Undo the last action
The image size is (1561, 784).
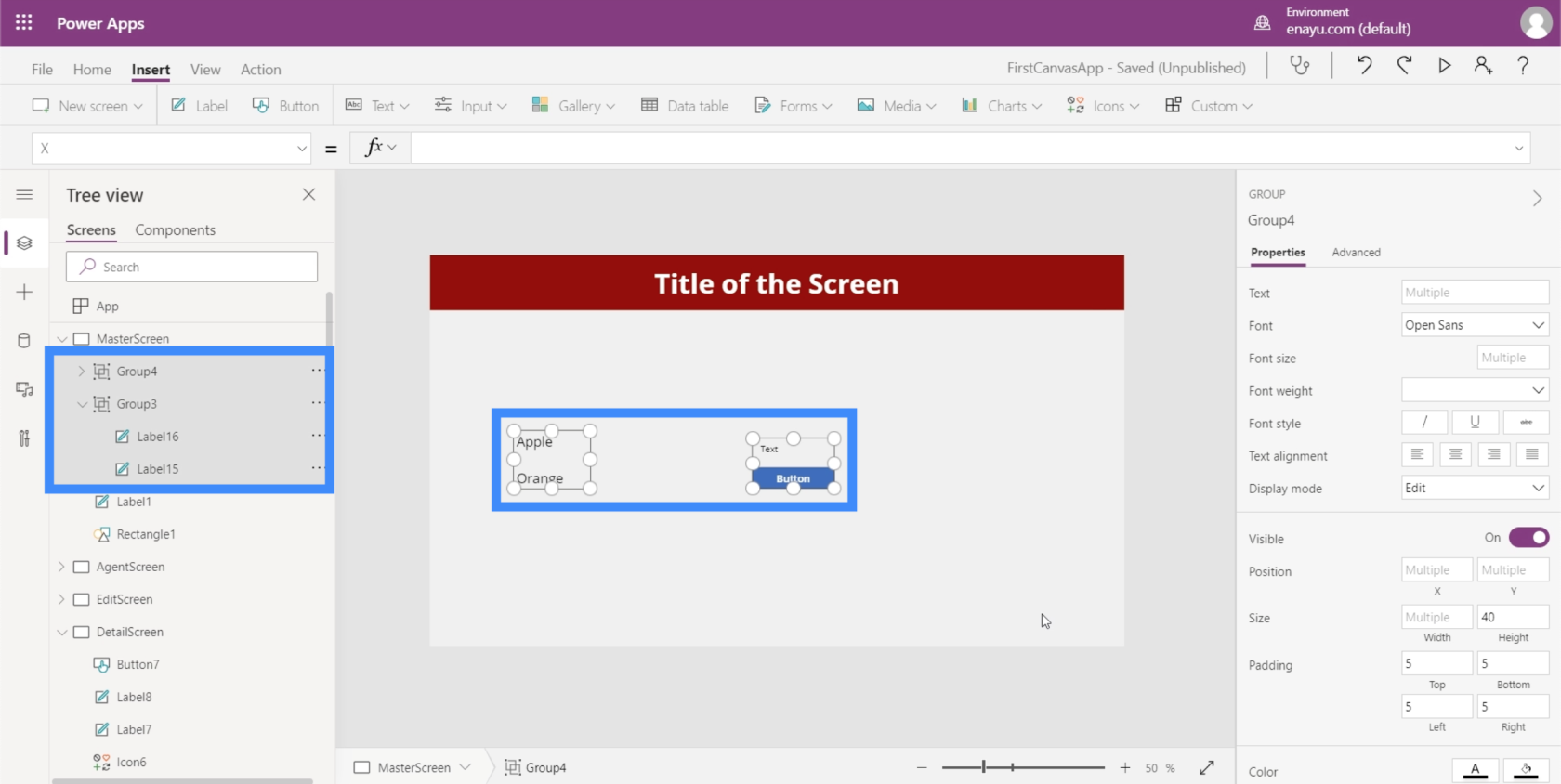click(1364, 65)
